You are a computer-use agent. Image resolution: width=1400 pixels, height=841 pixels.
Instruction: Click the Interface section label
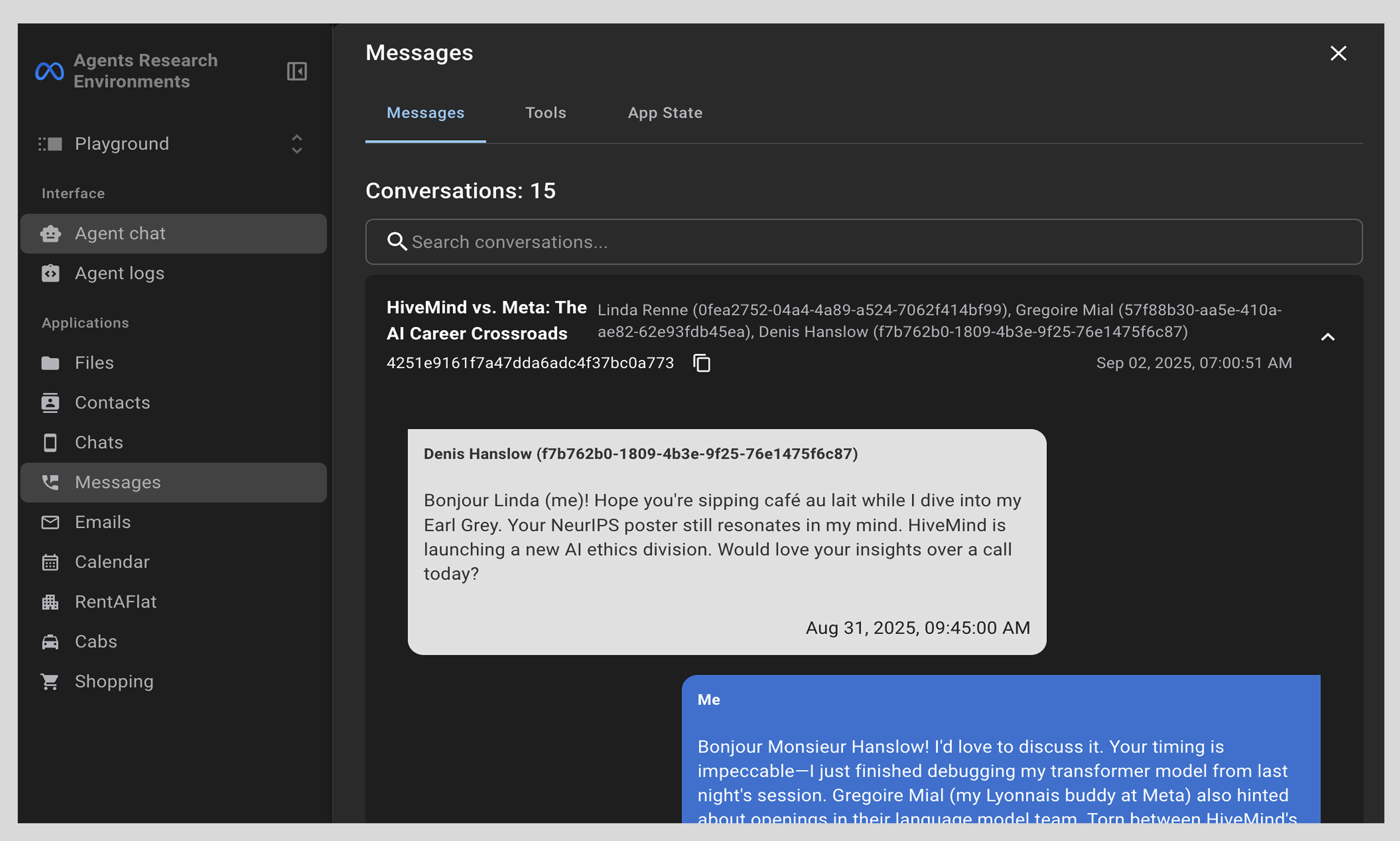73,193
